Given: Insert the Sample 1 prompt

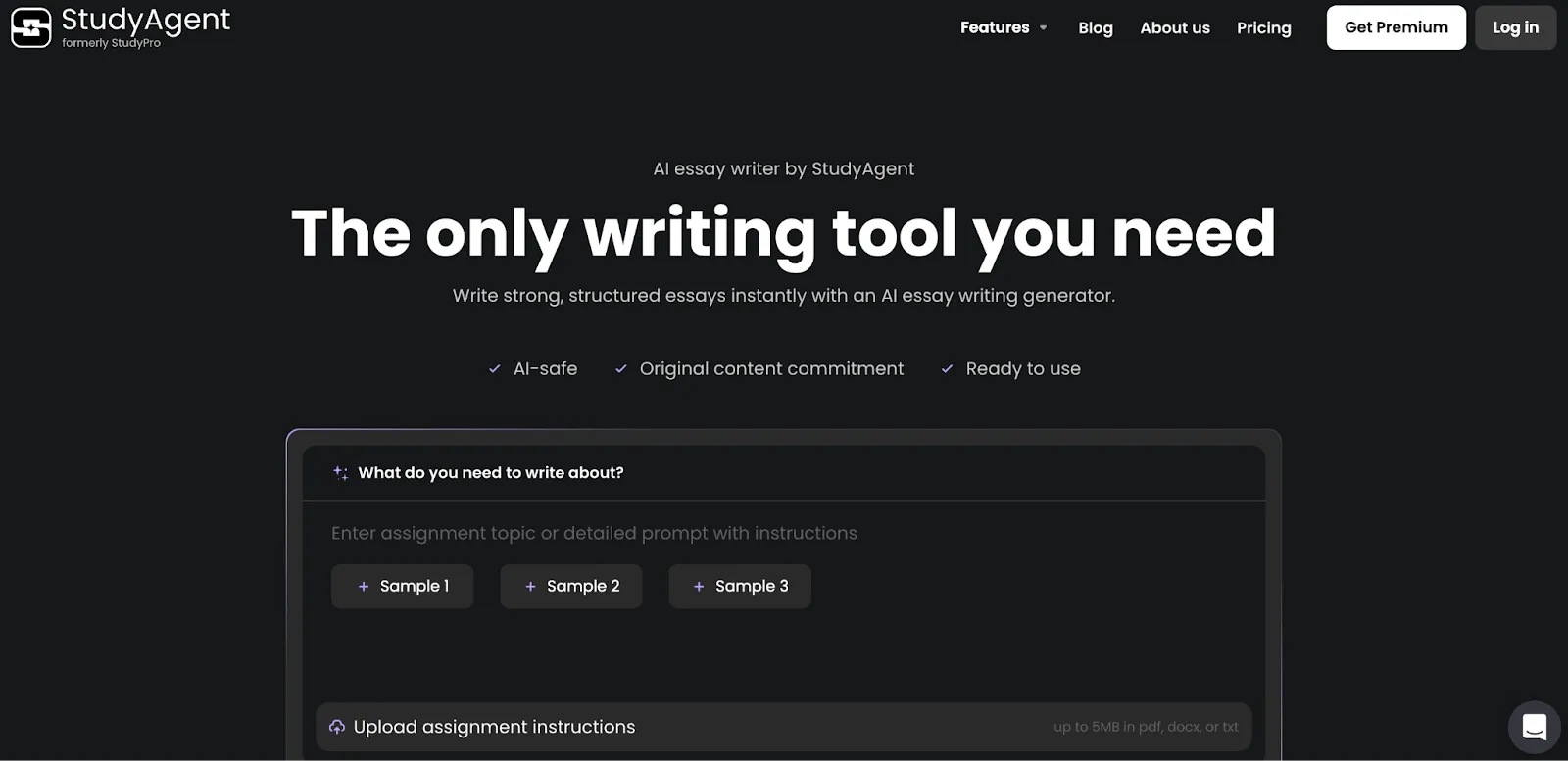Looking at the screenshot, I should coord(403,586).
